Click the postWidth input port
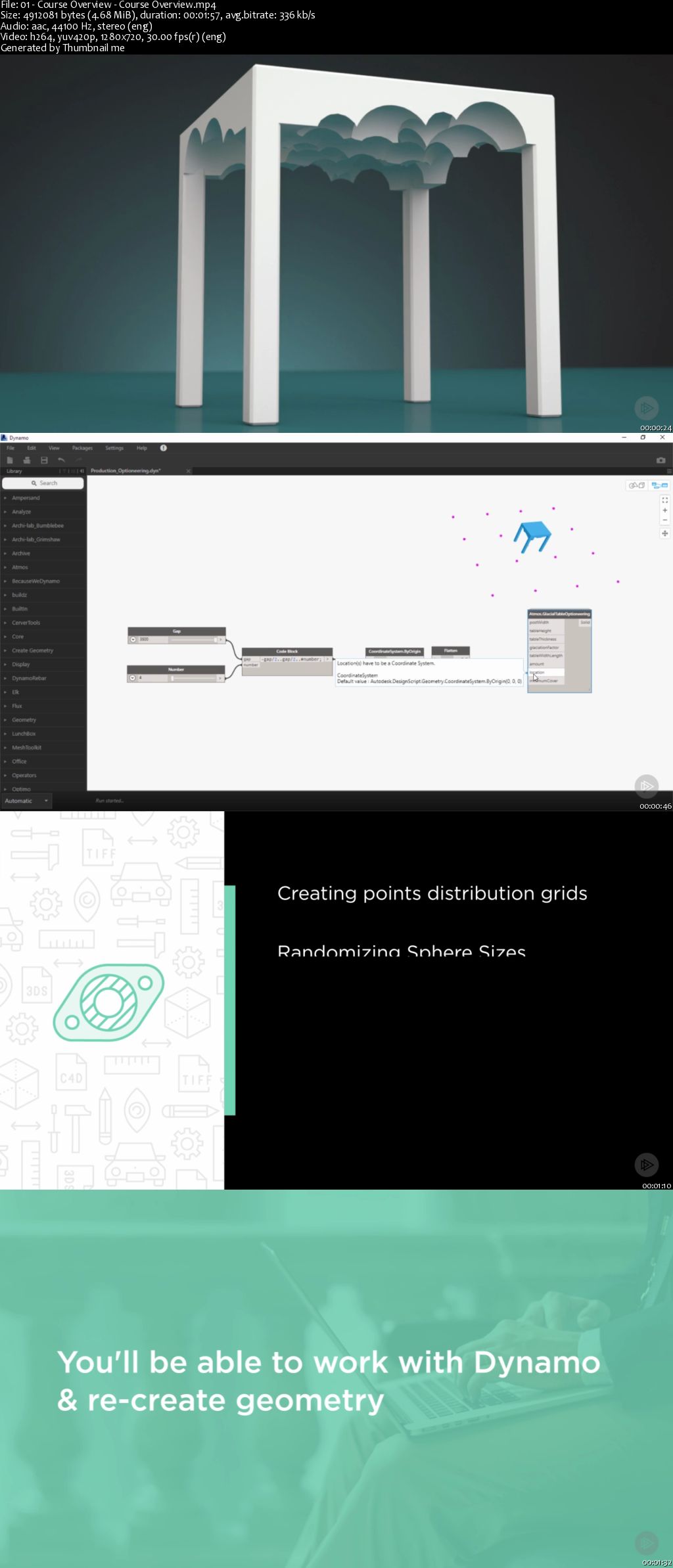673x1568 pixels. click(x=546, y=622)
